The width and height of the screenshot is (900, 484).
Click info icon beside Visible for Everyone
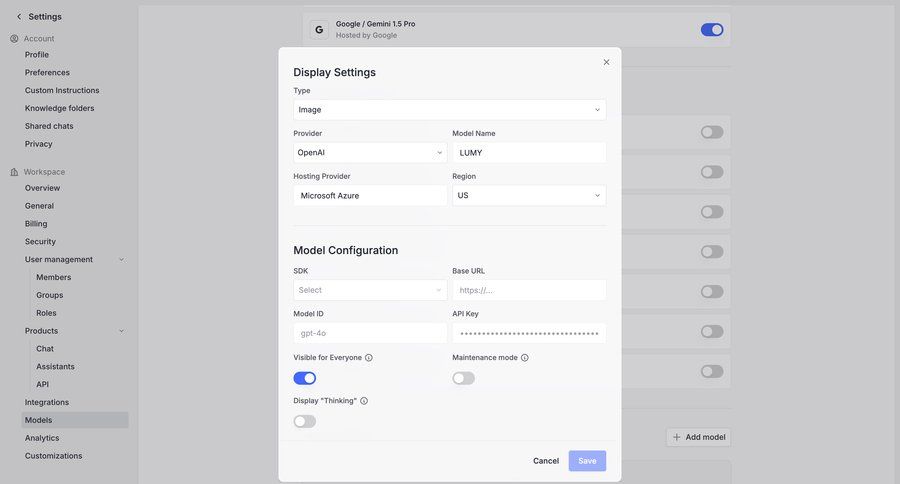coord(369,358)
